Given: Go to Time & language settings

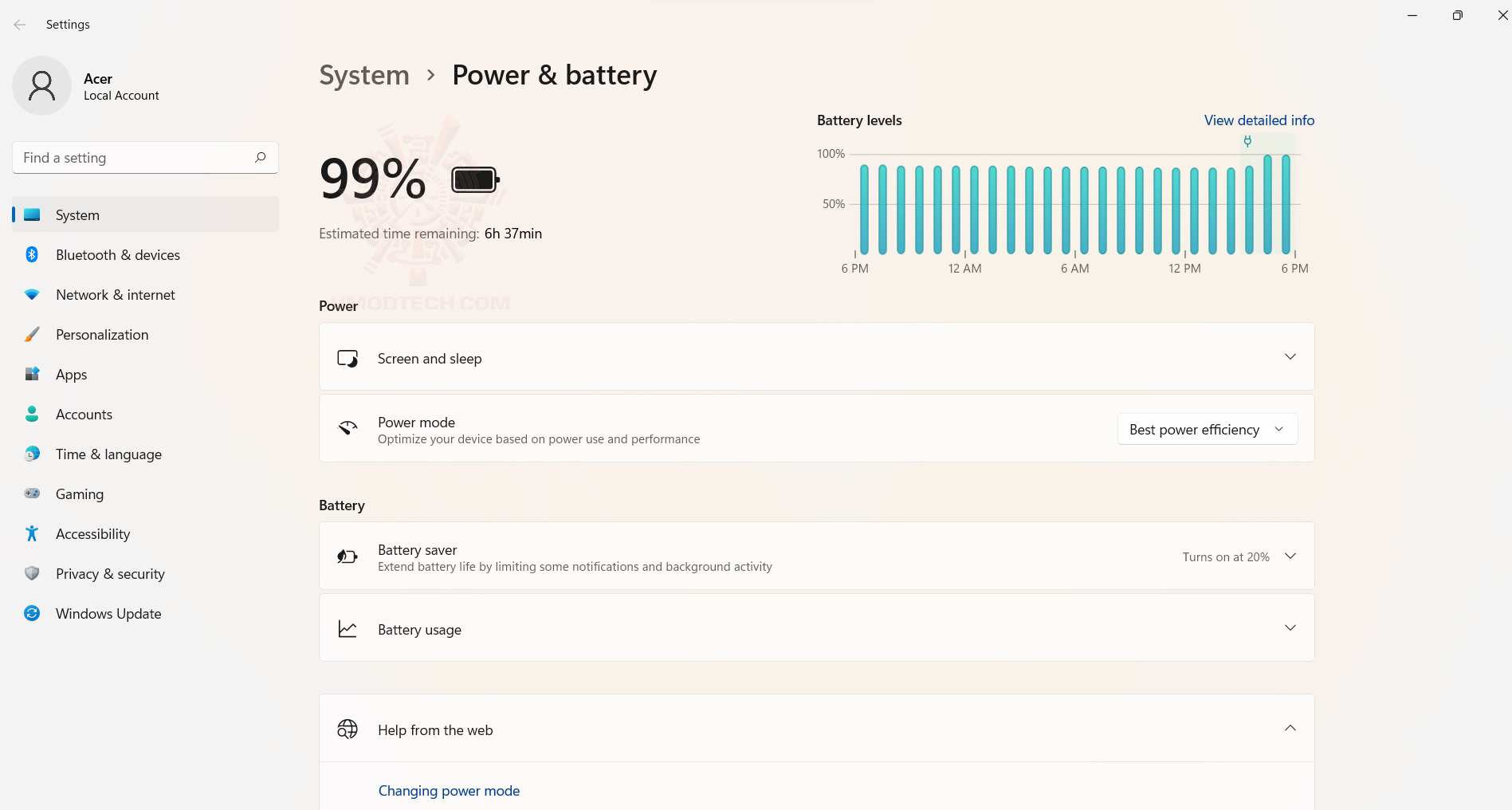Looking at the screenshot, I should [x=108, y=454].
